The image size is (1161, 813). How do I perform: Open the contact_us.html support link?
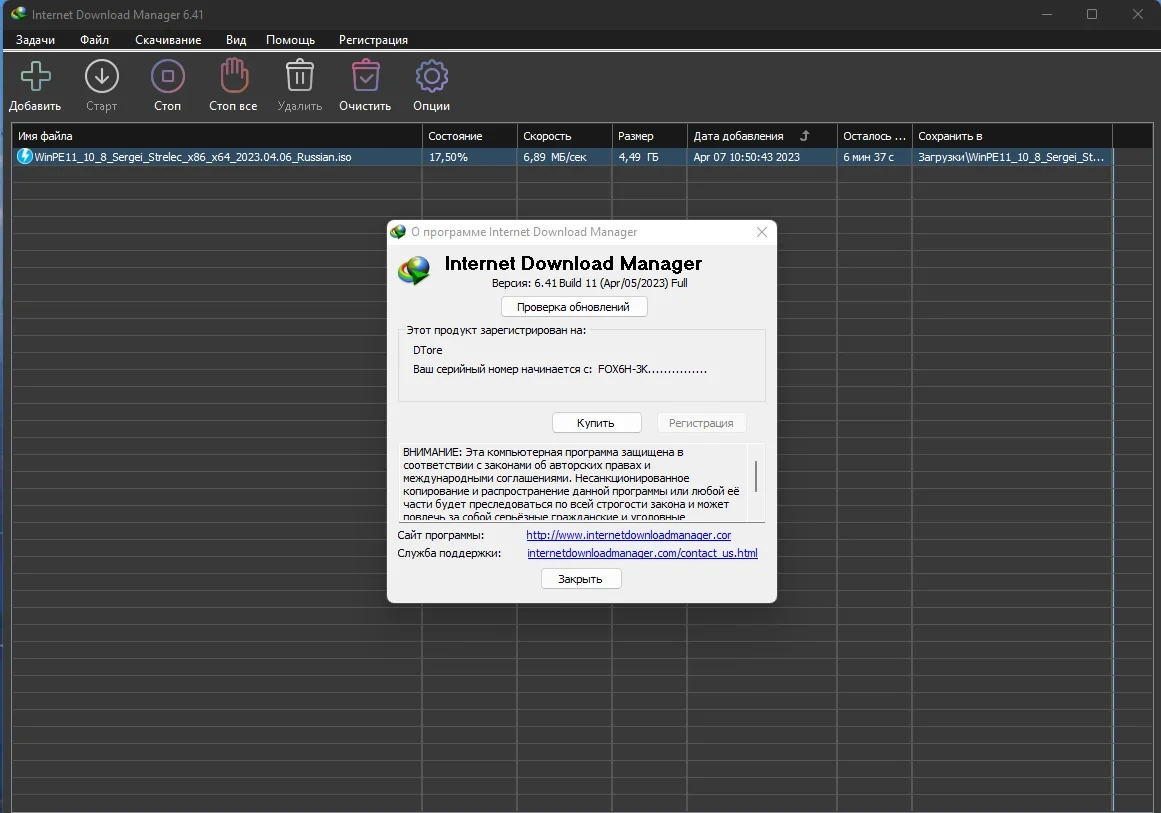tap(642, 553)
